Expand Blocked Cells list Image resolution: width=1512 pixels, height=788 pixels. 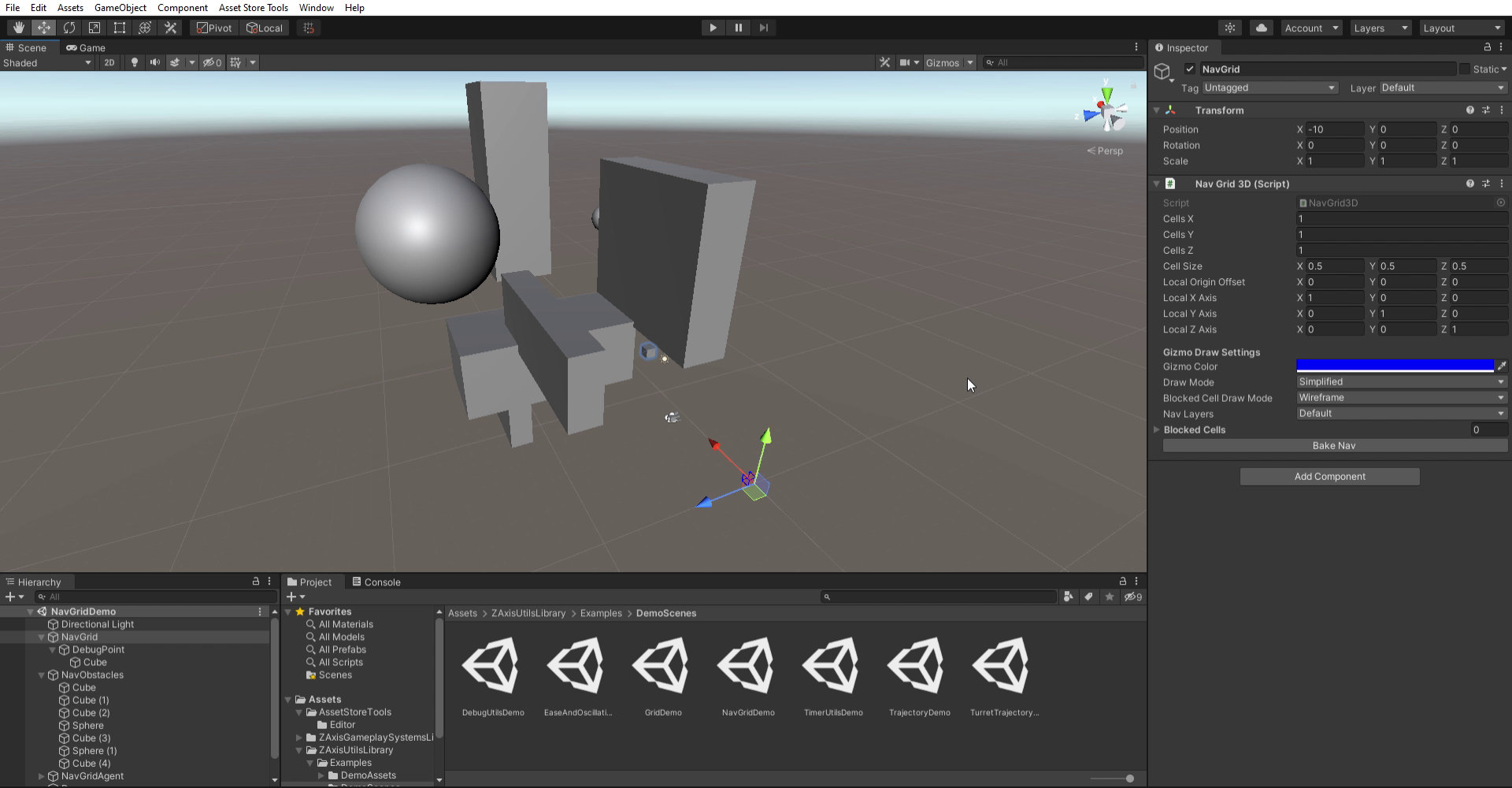coord(1157,429)
